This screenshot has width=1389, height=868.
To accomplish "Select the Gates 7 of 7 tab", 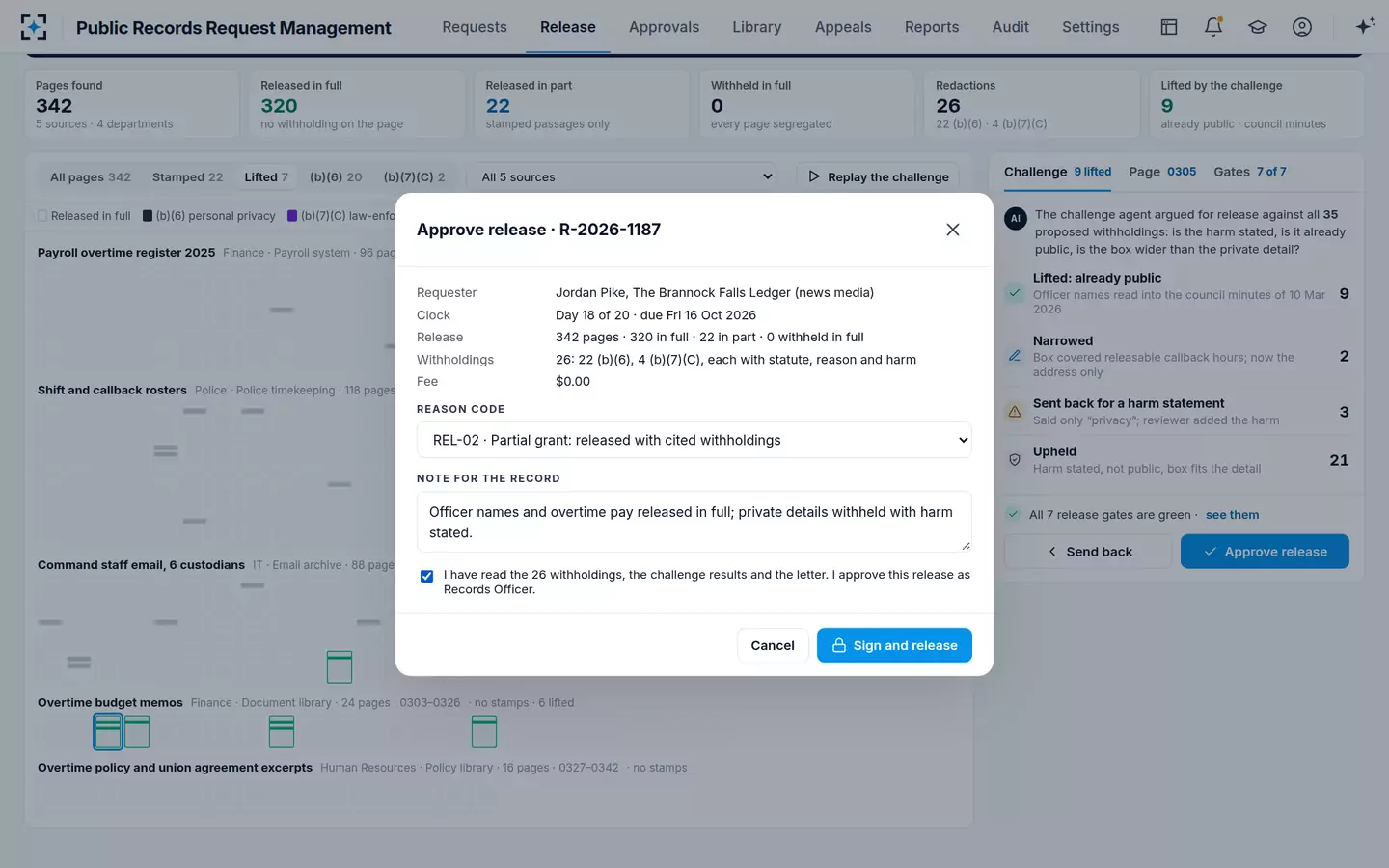I will (x=1250, y=172).
